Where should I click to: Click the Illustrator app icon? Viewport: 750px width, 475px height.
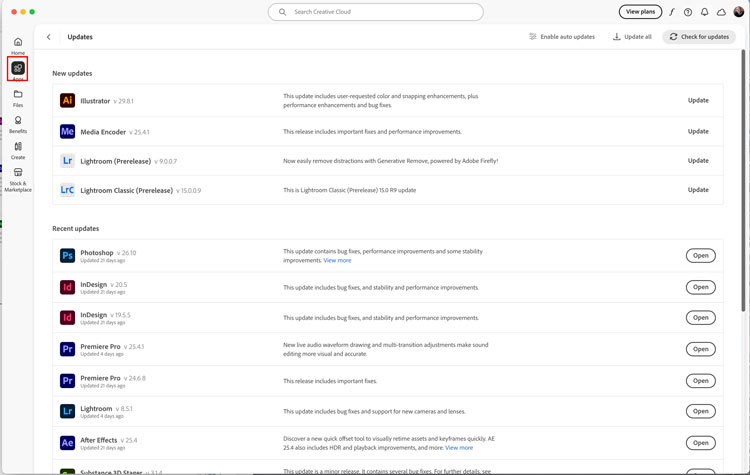[x=67, y=100]
